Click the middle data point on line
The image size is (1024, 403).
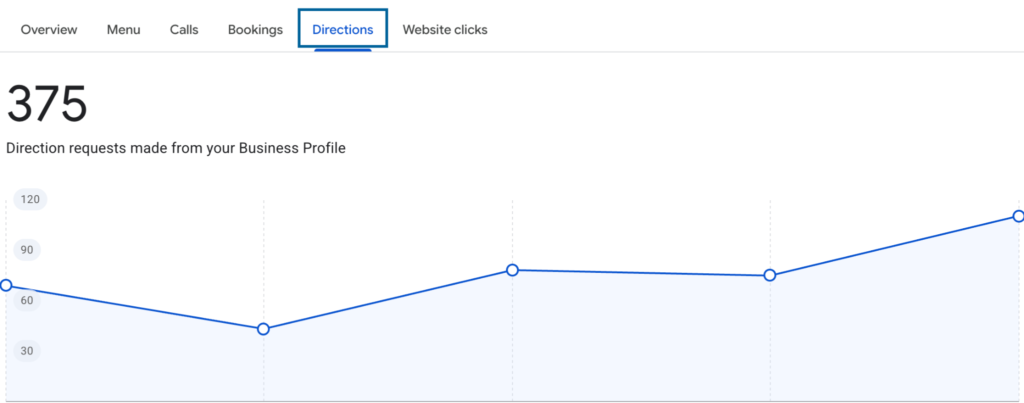[513, 270]
